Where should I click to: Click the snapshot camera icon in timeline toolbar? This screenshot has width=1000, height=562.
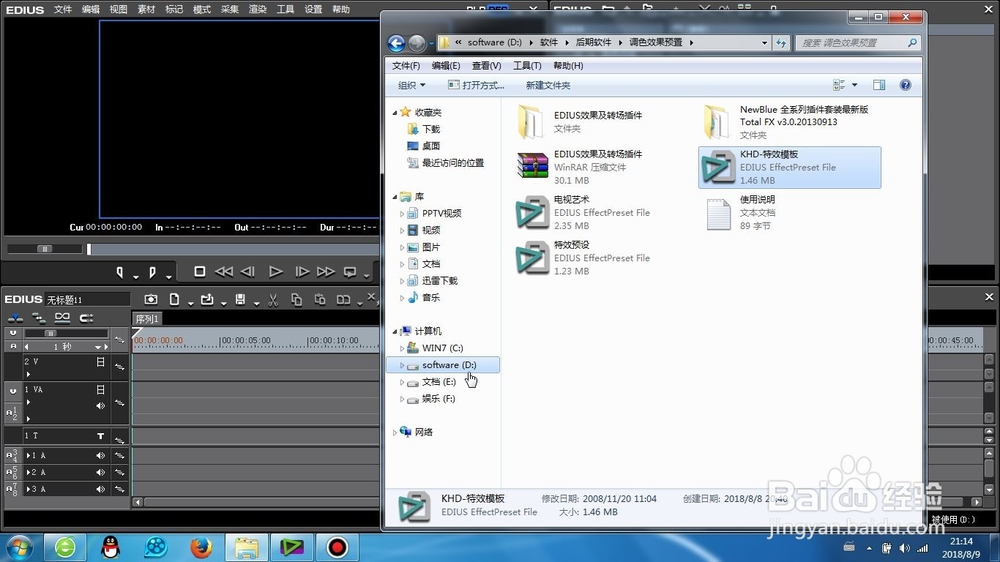point(151,299)
